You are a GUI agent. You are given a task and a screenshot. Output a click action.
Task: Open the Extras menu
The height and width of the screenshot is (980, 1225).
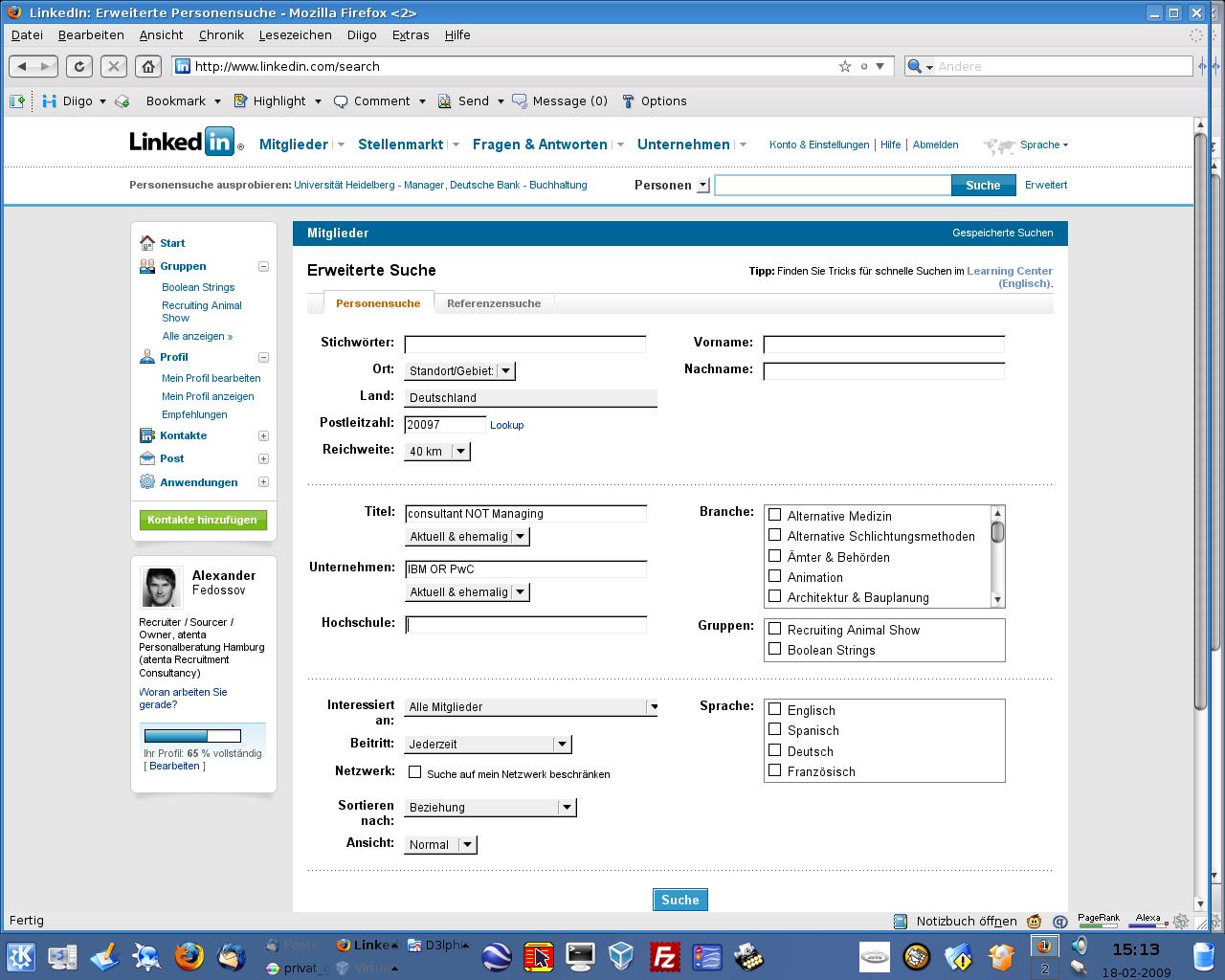click(x=411, y=34)
